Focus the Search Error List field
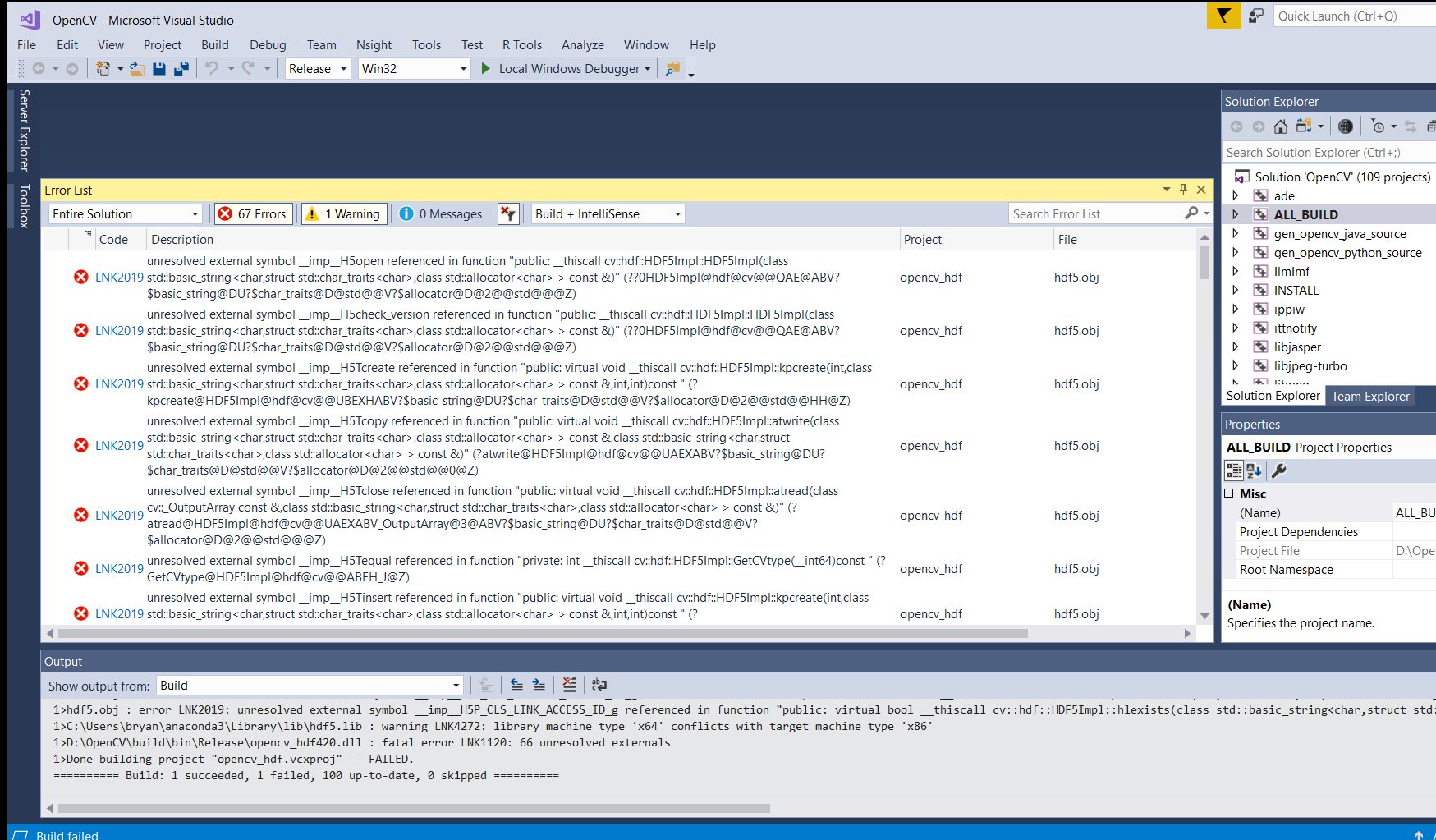This screenshot has height=840, width=1436. pyautogui.click(x=1096, y=214)
